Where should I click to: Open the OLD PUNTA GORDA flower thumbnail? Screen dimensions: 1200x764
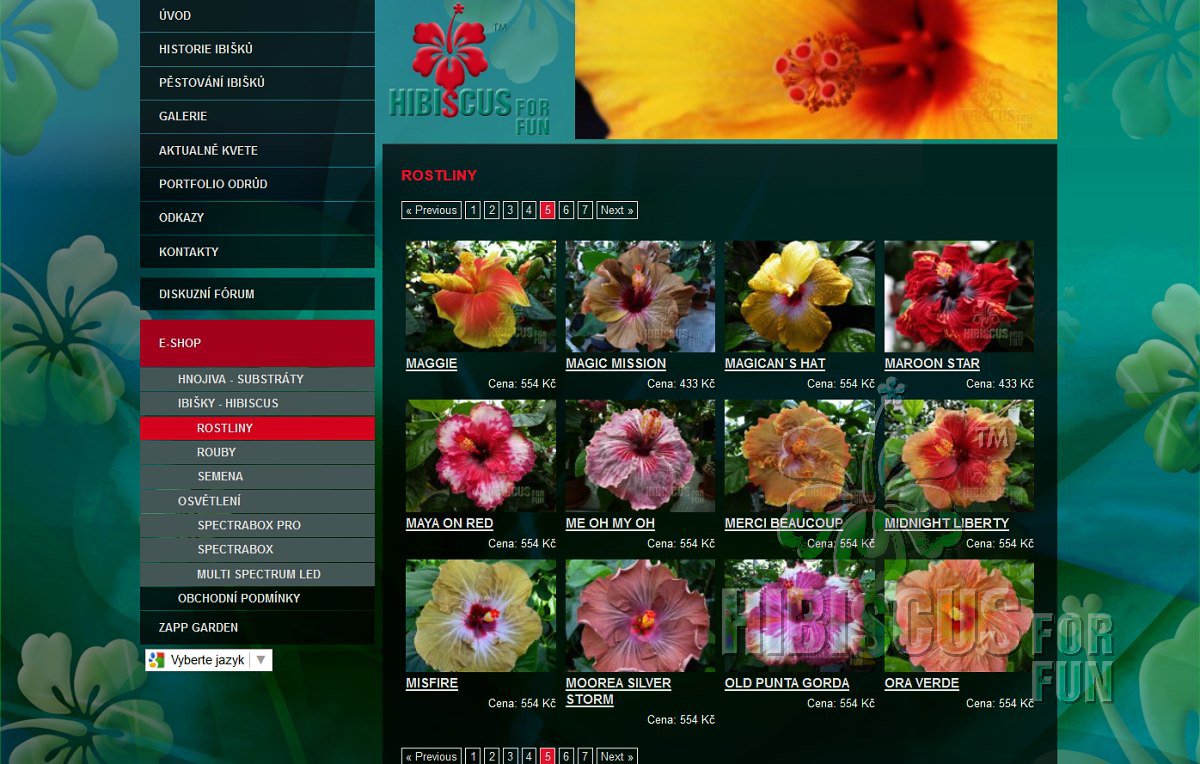[800, 616]
